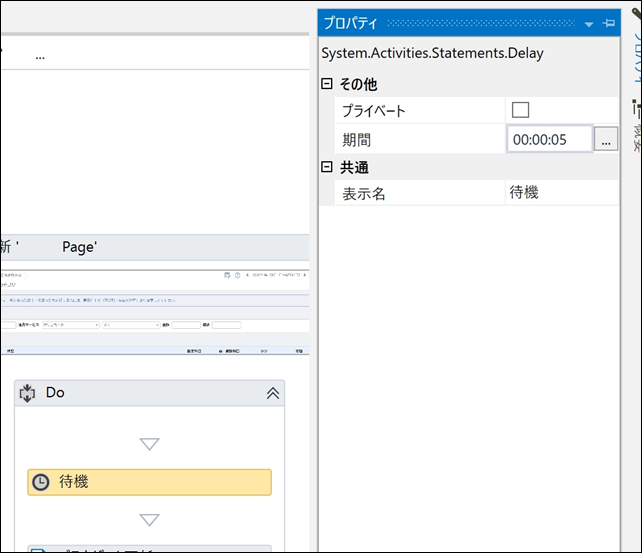This screenshot has width=642, height=553.
Task: Open the プロパティ panel dropdown arrow
Action: pos(589,24)
